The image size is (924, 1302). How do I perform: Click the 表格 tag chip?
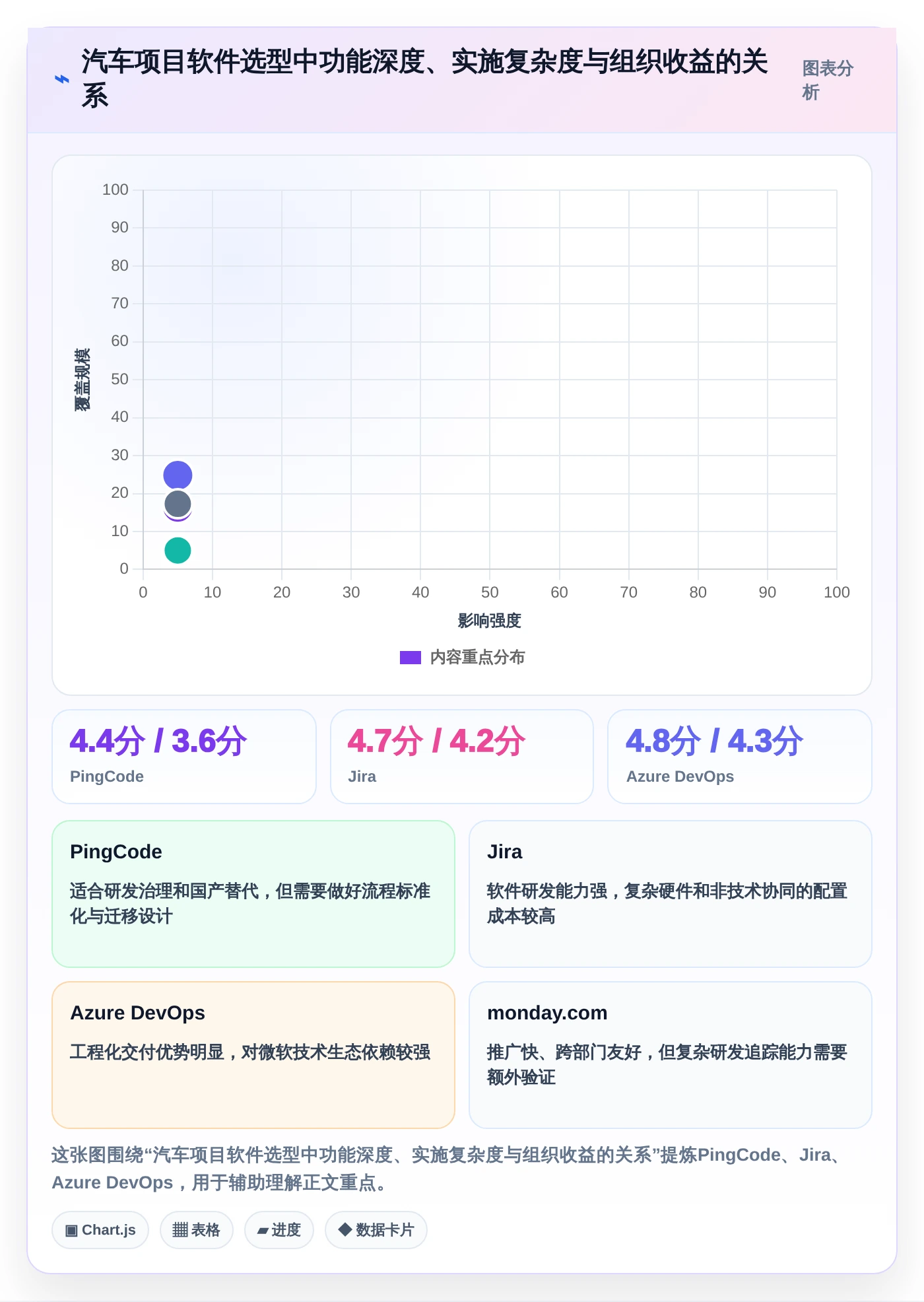[197, 1230]
